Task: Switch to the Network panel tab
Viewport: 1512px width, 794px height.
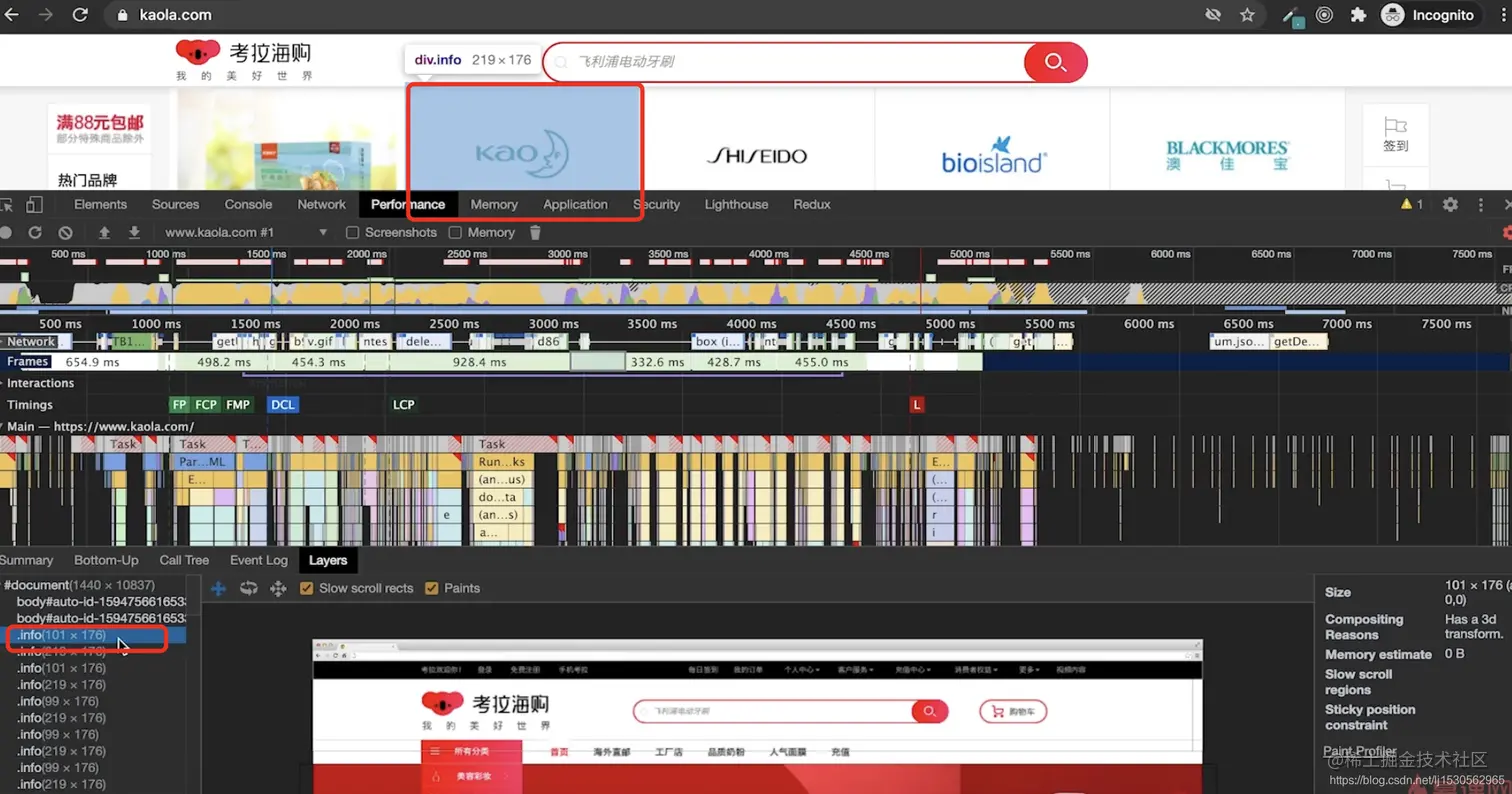Action: (321, 204)
